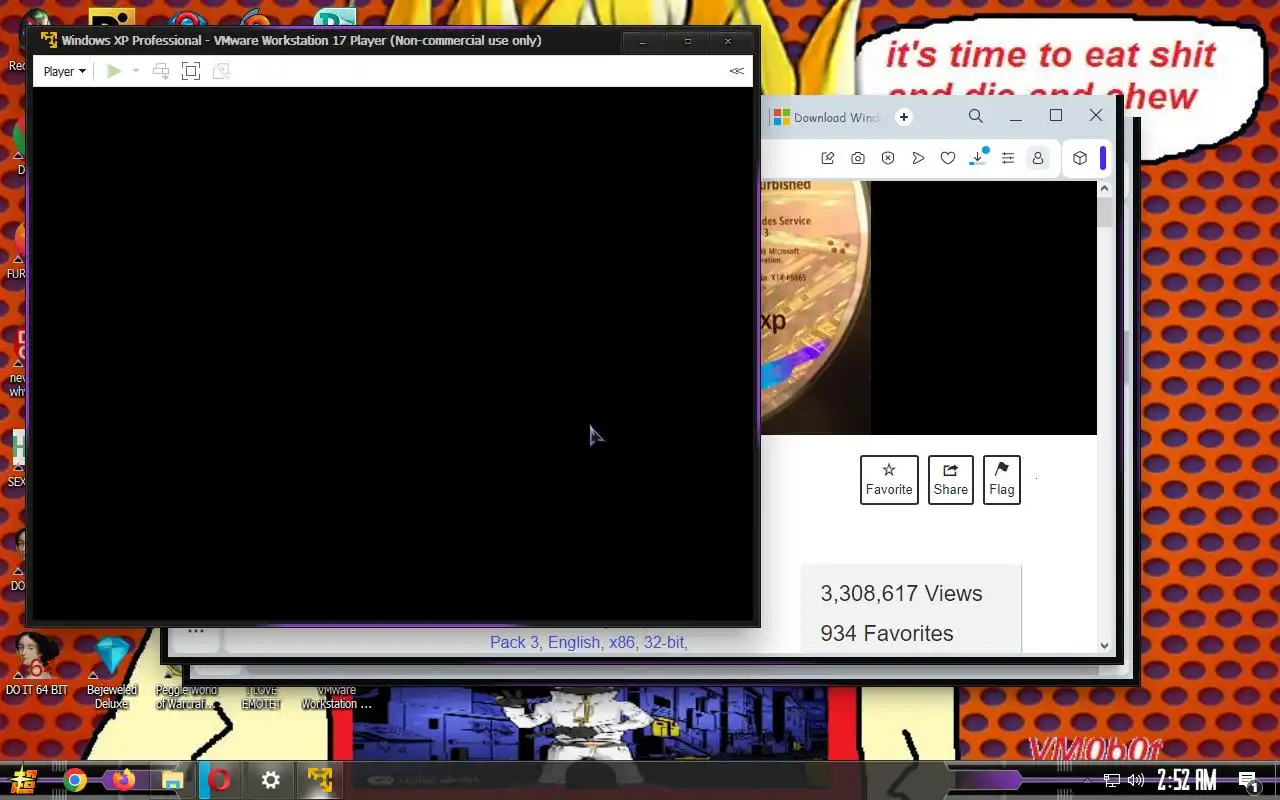Maximize the VMware Player window
The image size is (1280, 800).
pyautogui.click(x=687, y=41)
